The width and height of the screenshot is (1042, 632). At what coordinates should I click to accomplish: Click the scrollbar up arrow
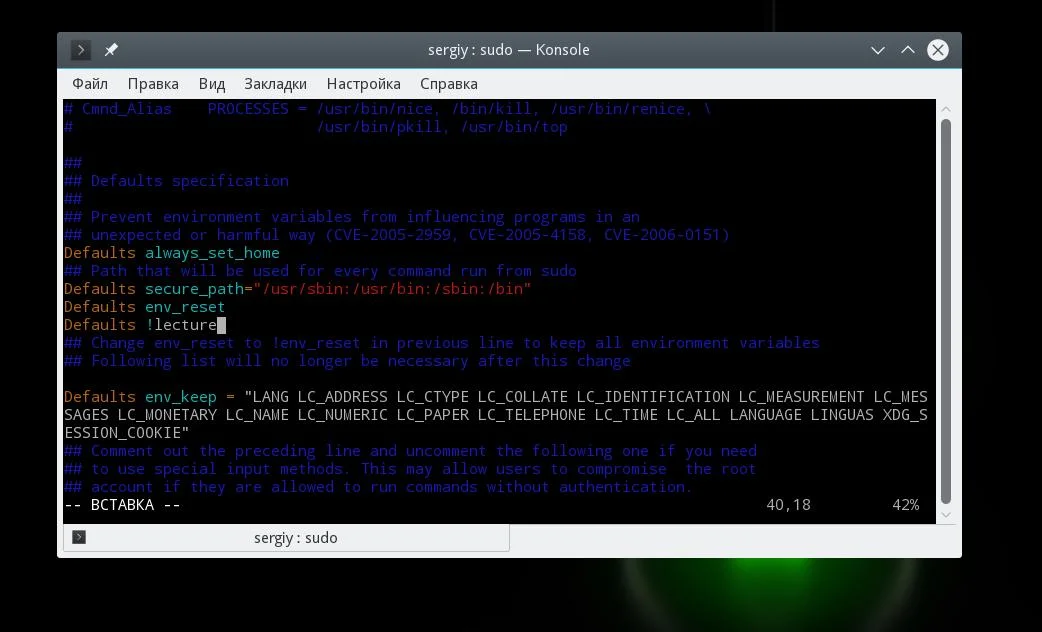coord(946,109)
